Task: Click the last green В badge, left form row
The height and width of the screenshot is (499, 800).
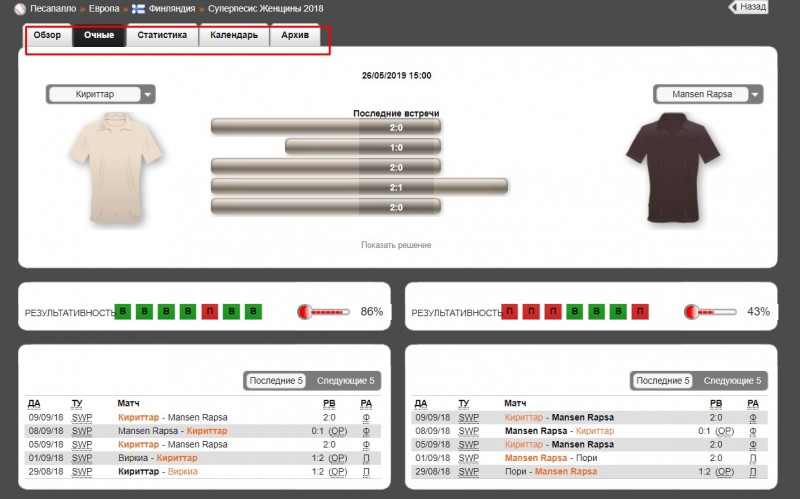Action: click(254, 312)
